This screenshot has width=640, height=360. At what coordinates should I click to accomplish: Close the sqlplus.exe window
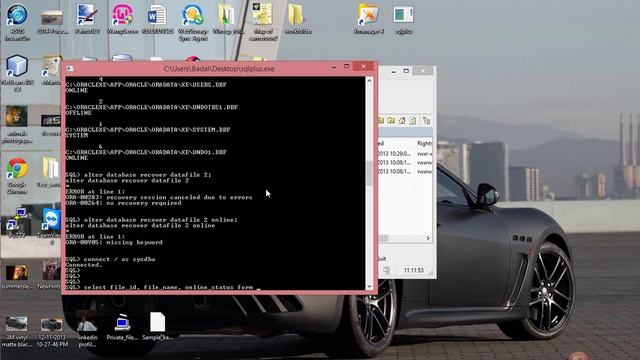(363, 67)
